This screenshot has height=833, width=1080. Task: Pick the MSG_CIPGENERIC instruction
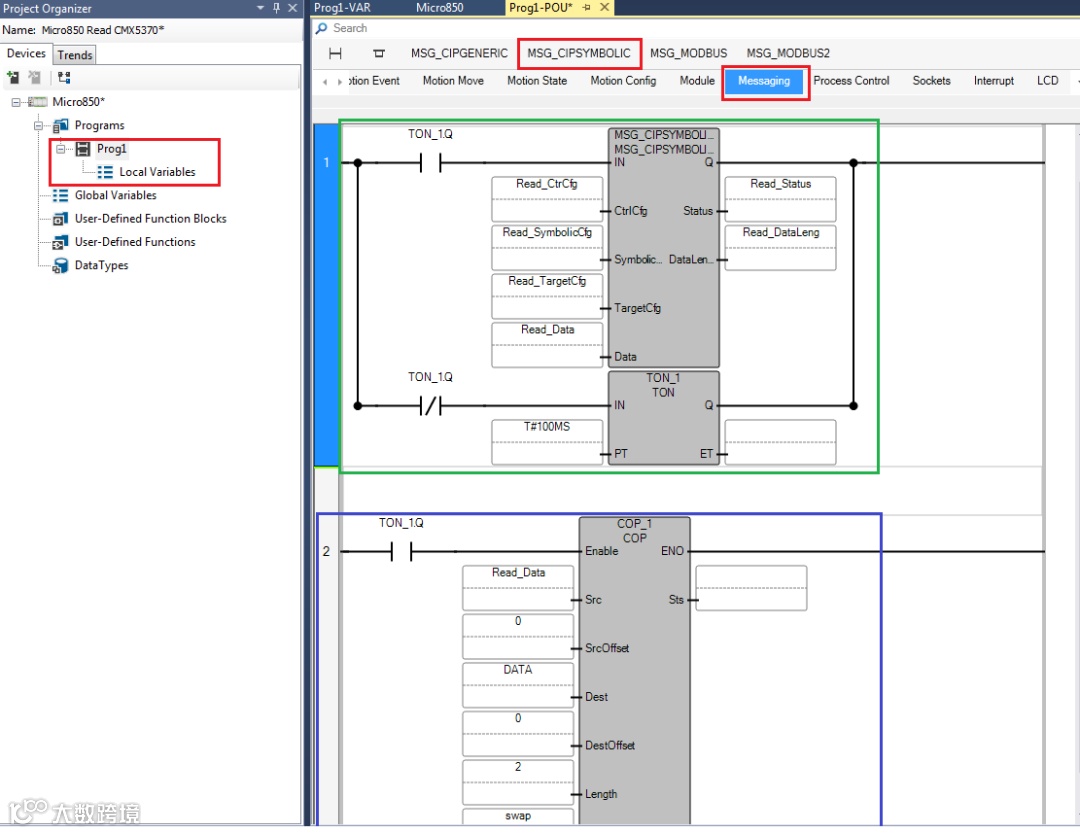click(459, 54)
